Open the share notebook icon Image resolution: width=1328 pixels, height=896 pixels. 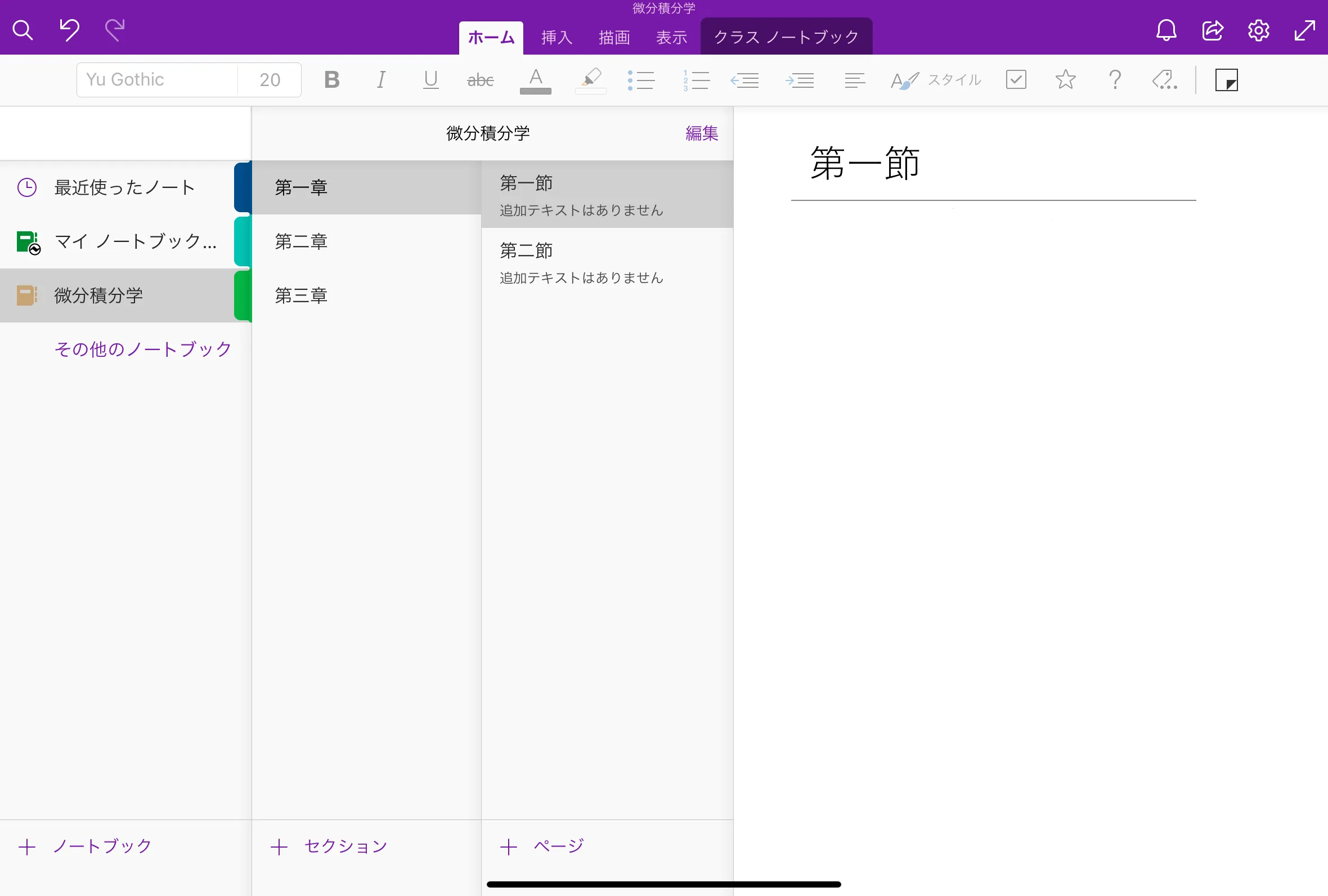tap(1212, 30)
